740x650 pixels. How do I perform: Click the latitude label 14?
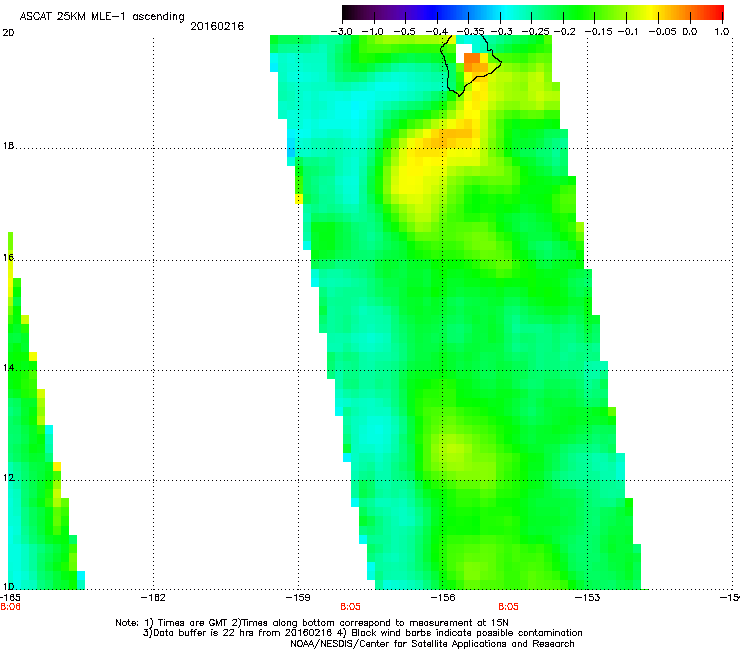pyautogui.click(x=8, y=368)
